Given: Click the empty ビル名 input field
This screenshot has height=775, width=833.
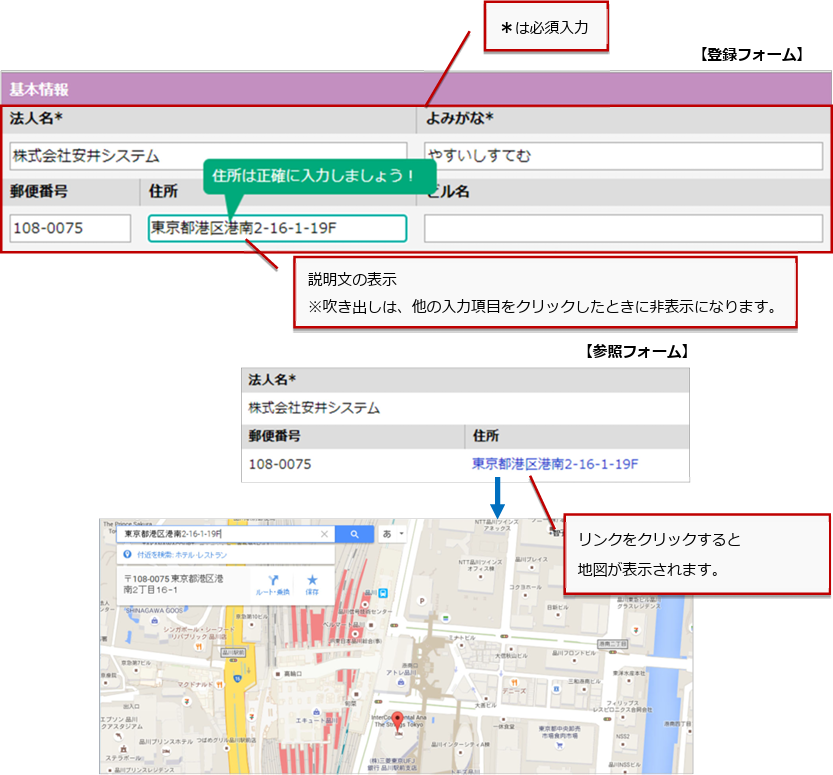Looking at the screenshot, I should click(623, 228).
